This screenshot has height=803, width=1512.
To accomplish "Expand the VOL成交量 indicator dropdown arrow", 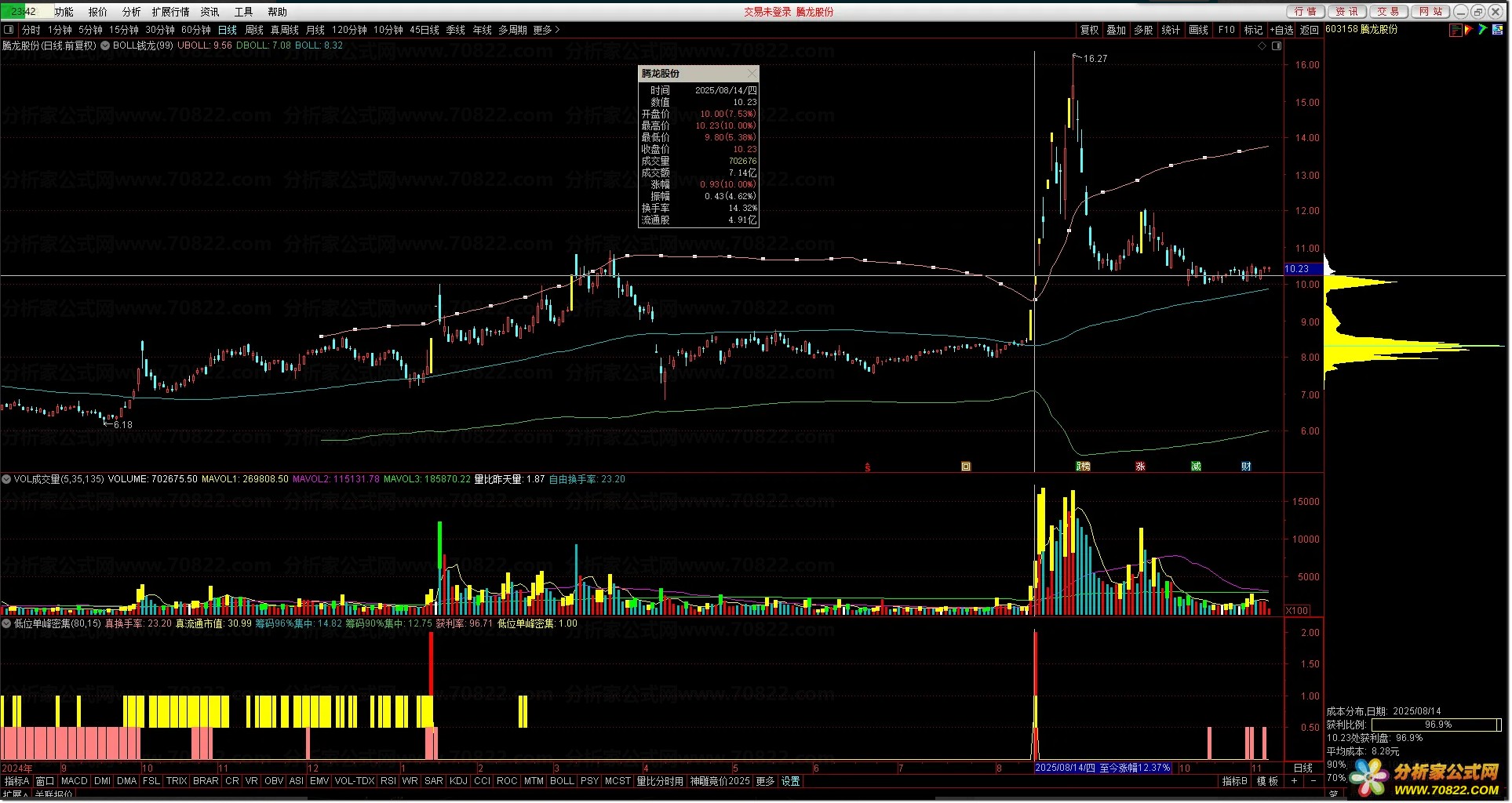I will (6, 479).
